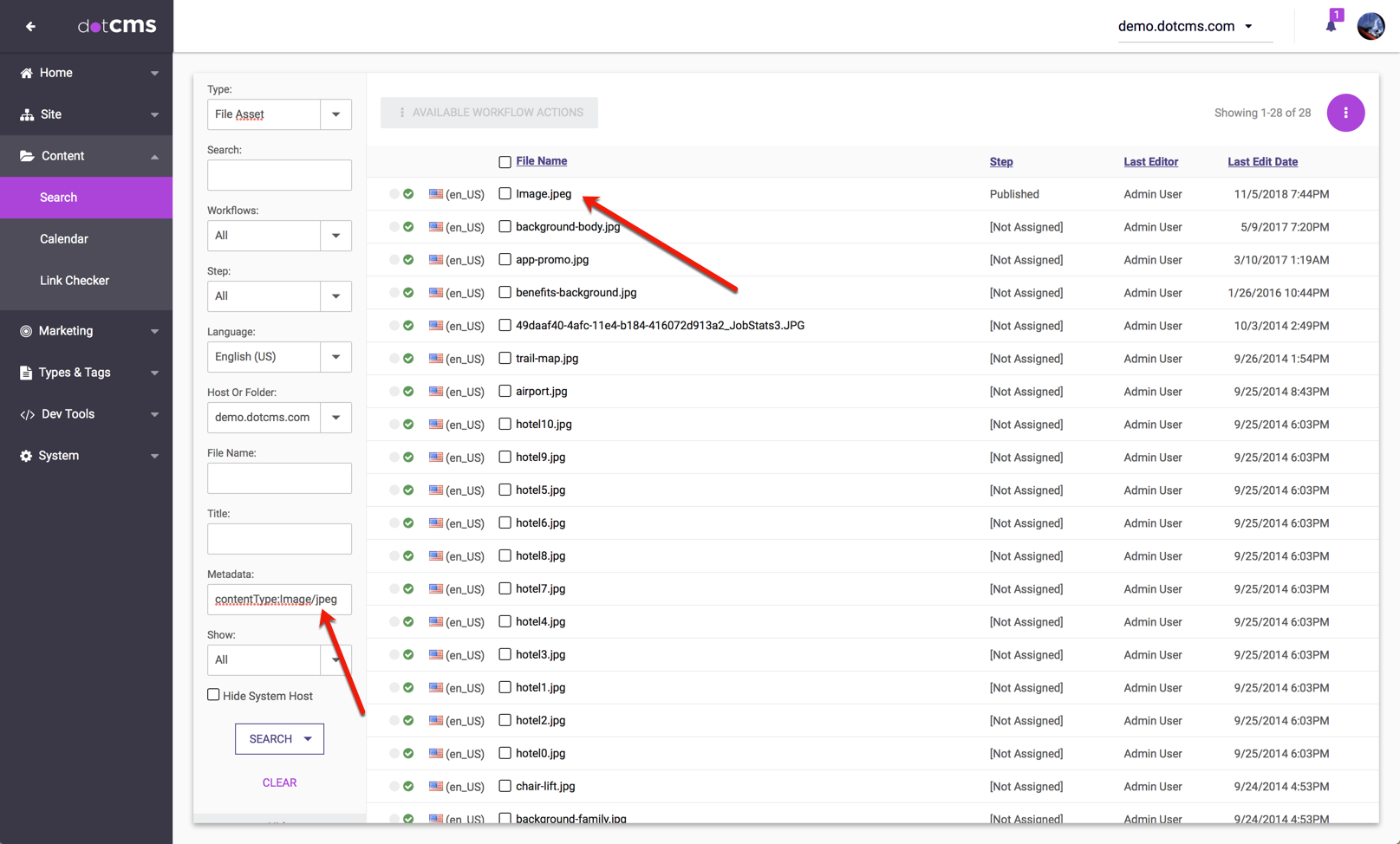Screen dimensions: 1400x844
Task: Enable Hide System Host checkbox
Action: (213, 695)
